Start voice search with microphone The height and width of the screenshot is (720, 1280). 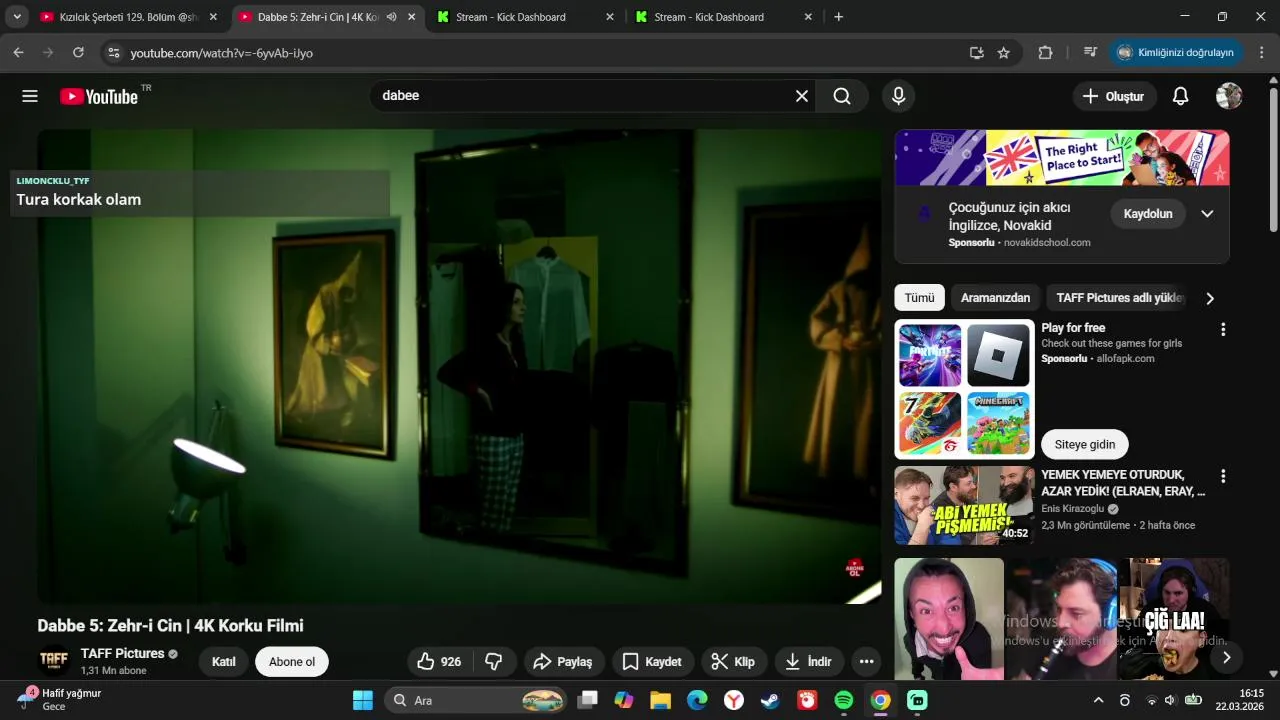898,96
